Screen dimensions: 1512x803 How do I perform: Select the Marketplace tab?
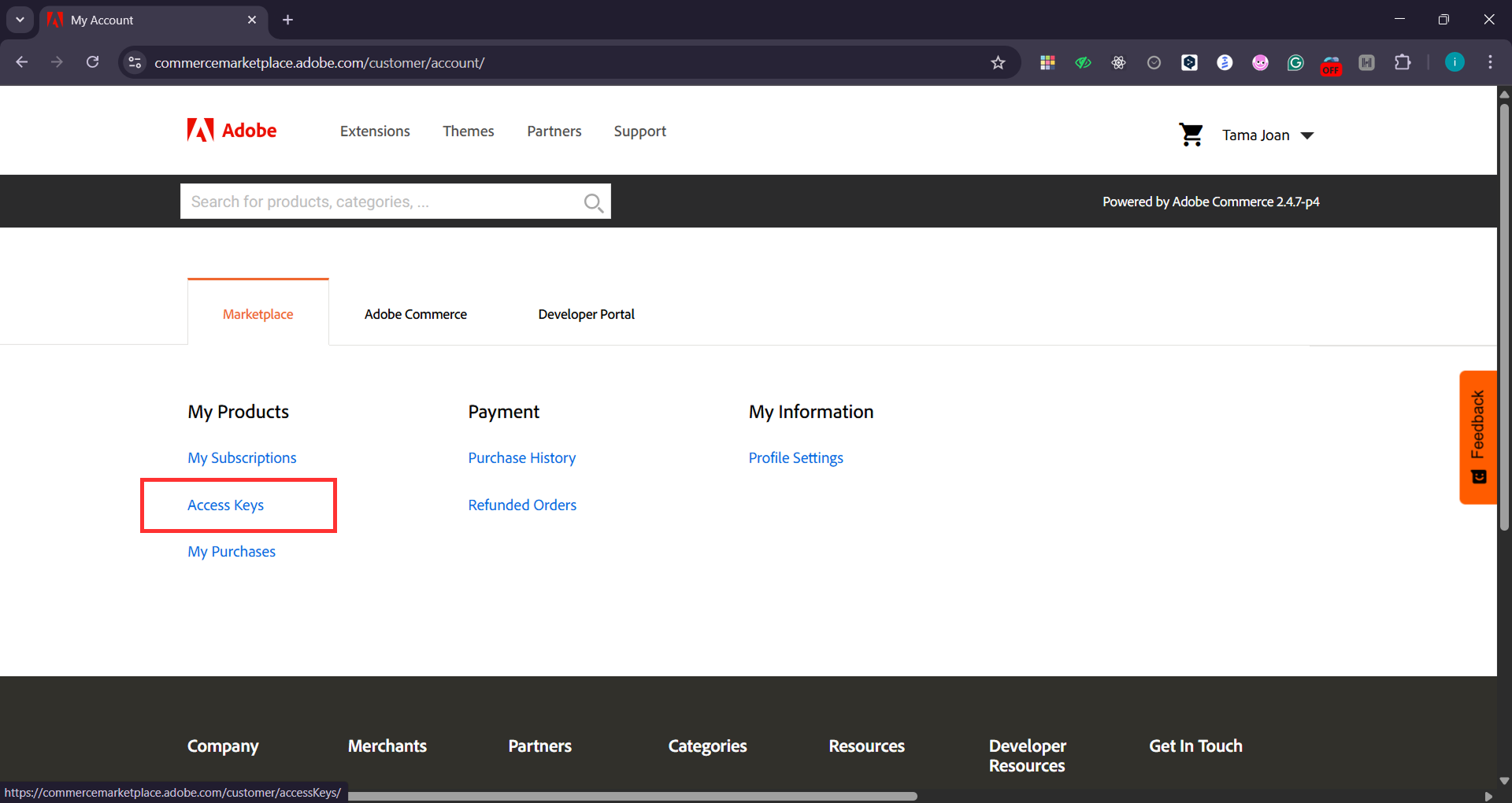coord(258,313)
